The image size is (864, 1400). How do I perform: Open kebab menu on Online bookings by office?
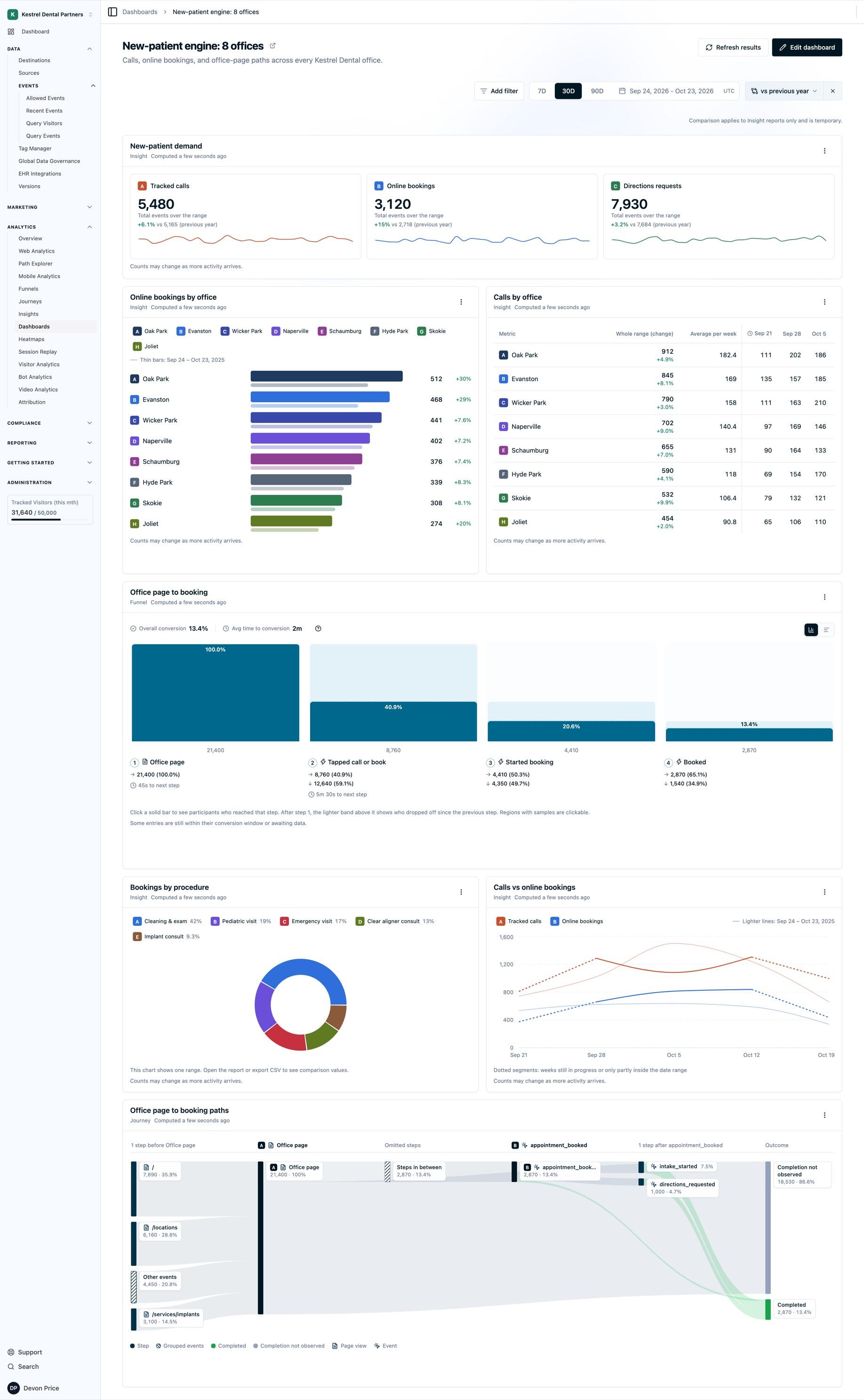pos(461,302)
